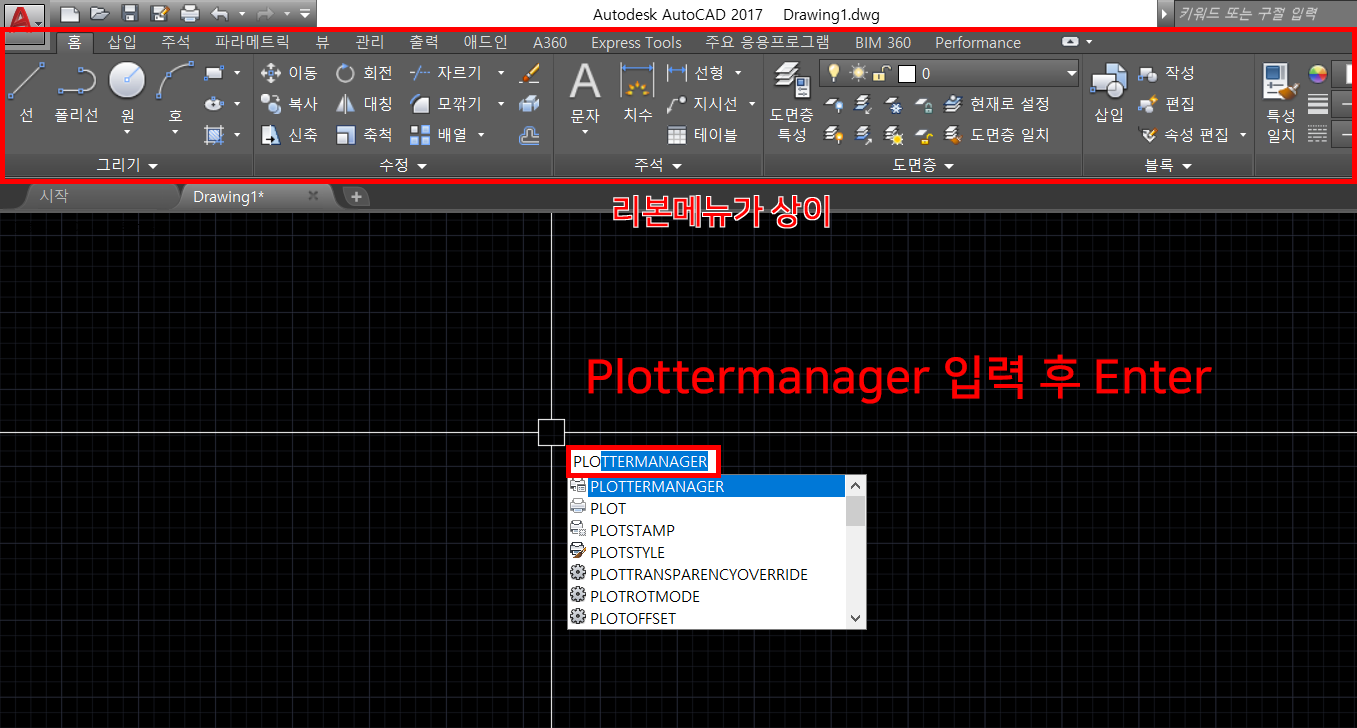Click the white layer color swatch

tap(907, 73)
